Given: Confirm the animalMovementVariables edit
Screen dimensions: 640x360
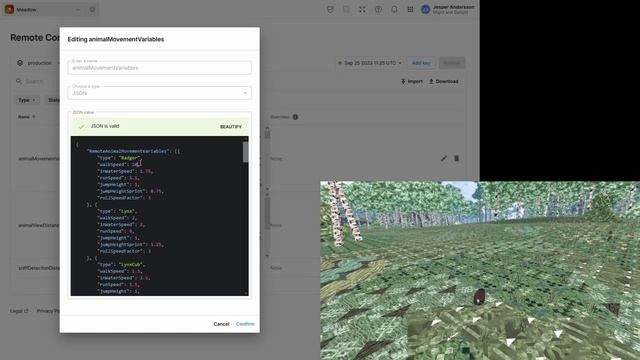Looking at the screenshot, I should pos(245,324).
